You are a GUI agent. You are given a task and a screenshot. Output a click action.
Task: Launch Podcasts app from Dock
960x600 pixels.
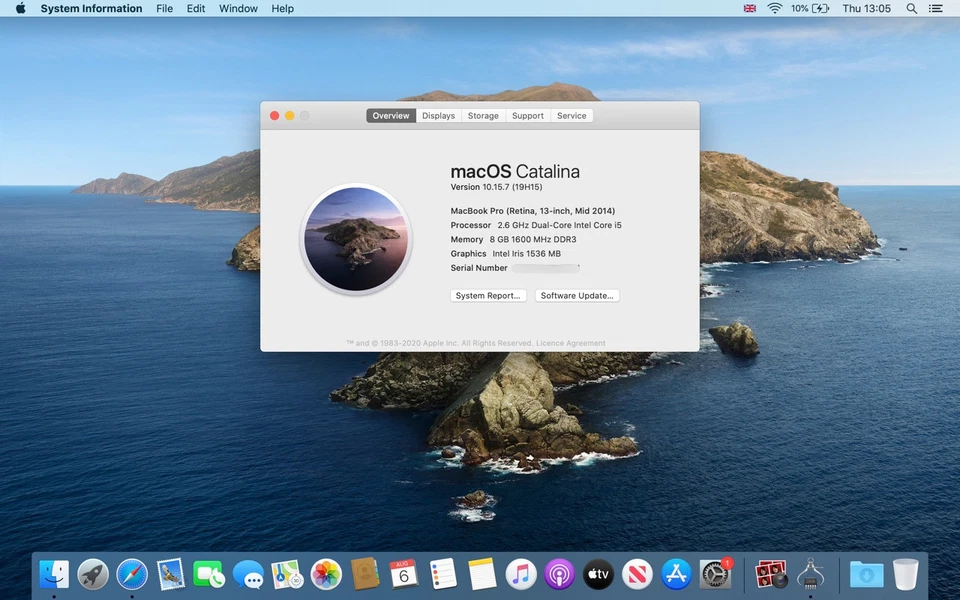point(559,575)
